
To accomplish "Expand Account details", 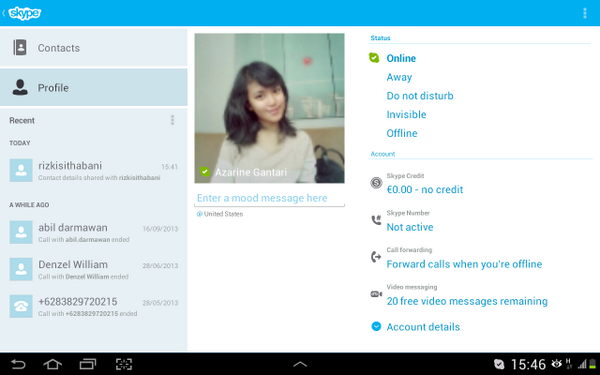I will (x=423, y=327).
